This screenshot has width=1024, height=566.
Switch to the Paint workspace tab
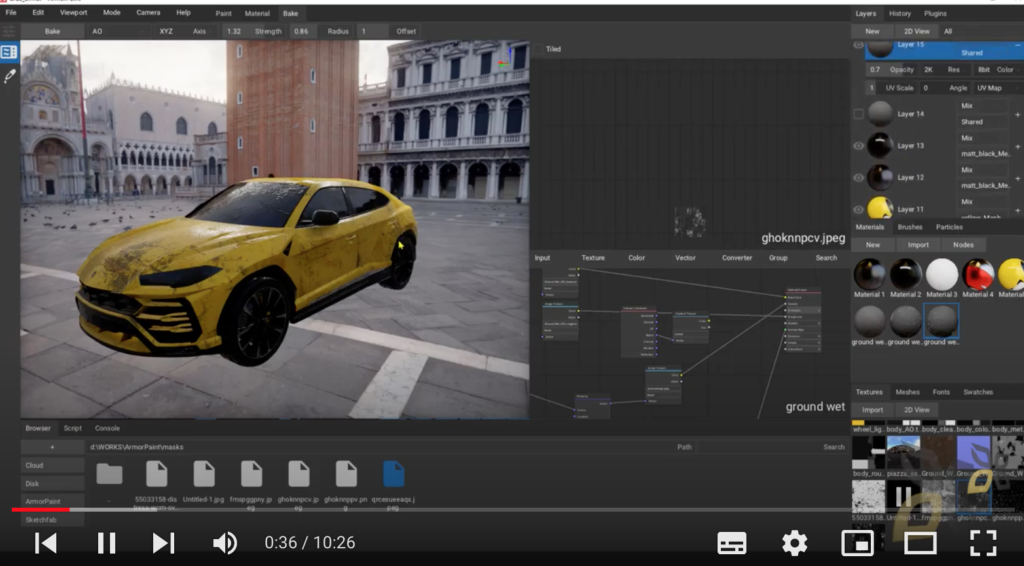[223, 13]
